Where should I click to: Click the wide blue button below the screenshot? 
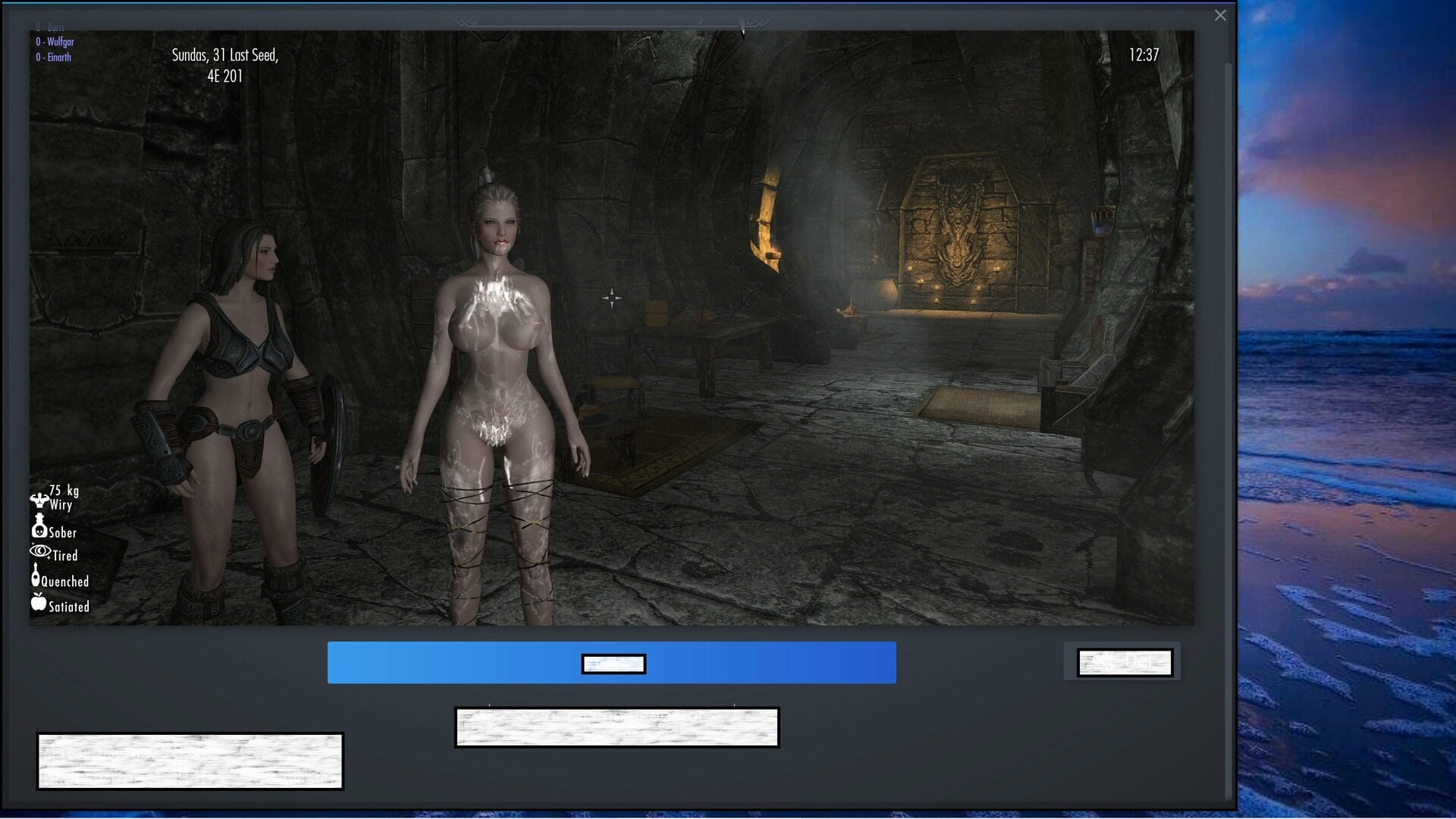point(611,663)
